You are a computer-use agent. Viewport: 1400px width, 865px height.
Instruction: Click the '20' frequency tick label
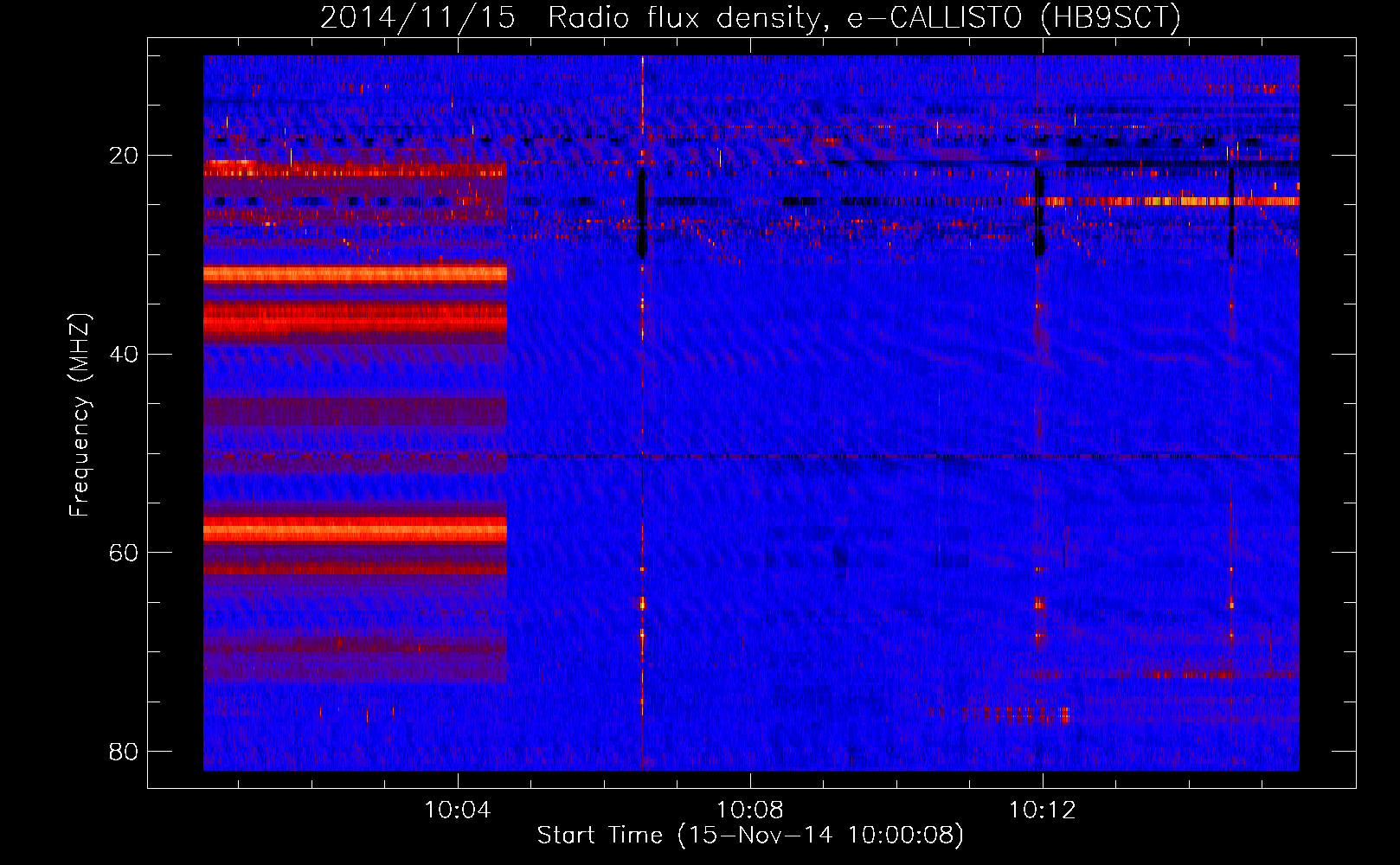(x=124, y=156)
